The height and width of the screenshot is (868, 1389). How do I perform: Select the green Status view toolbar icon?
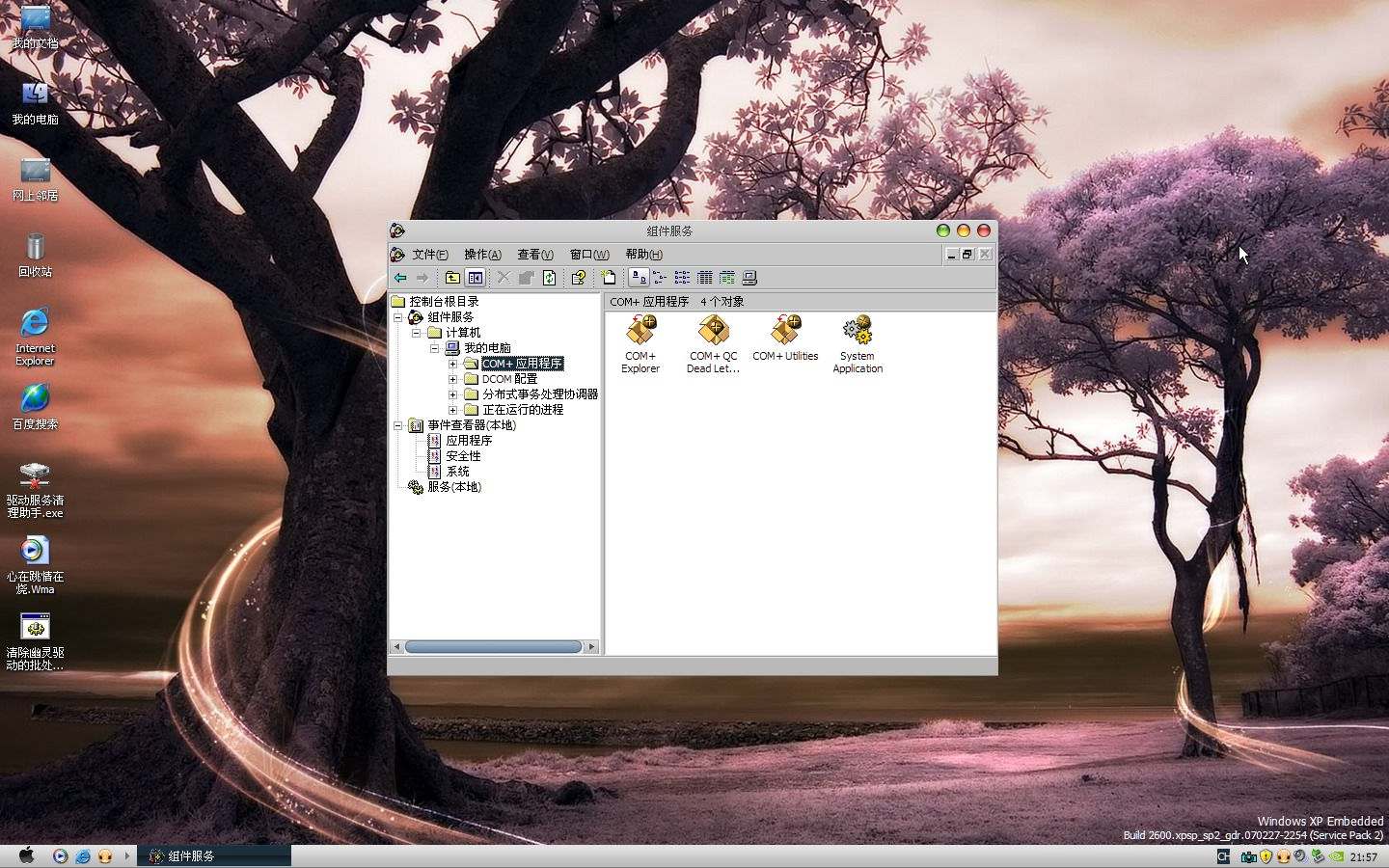727,278
